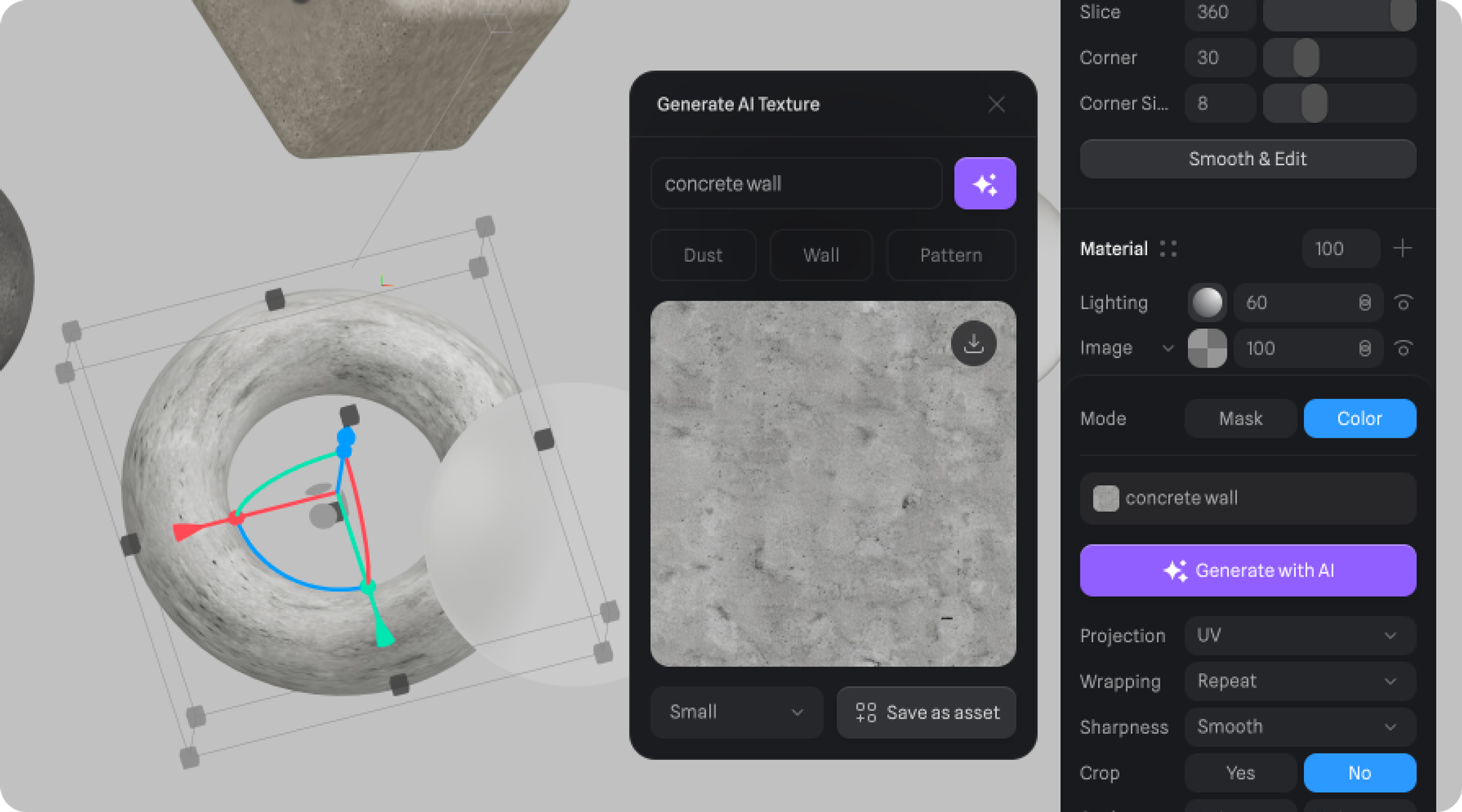Open the Projection UV dropdown

[1299, 635]
